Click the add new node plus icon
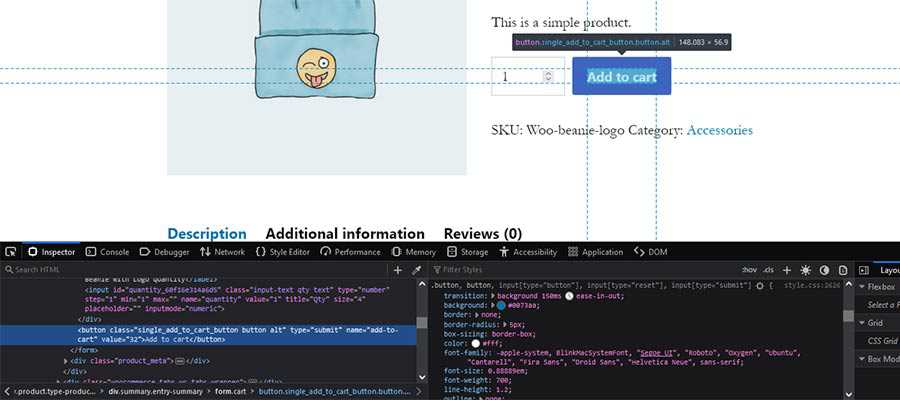Viewport: 900px width, 400px height. click(x=397, y=270)
